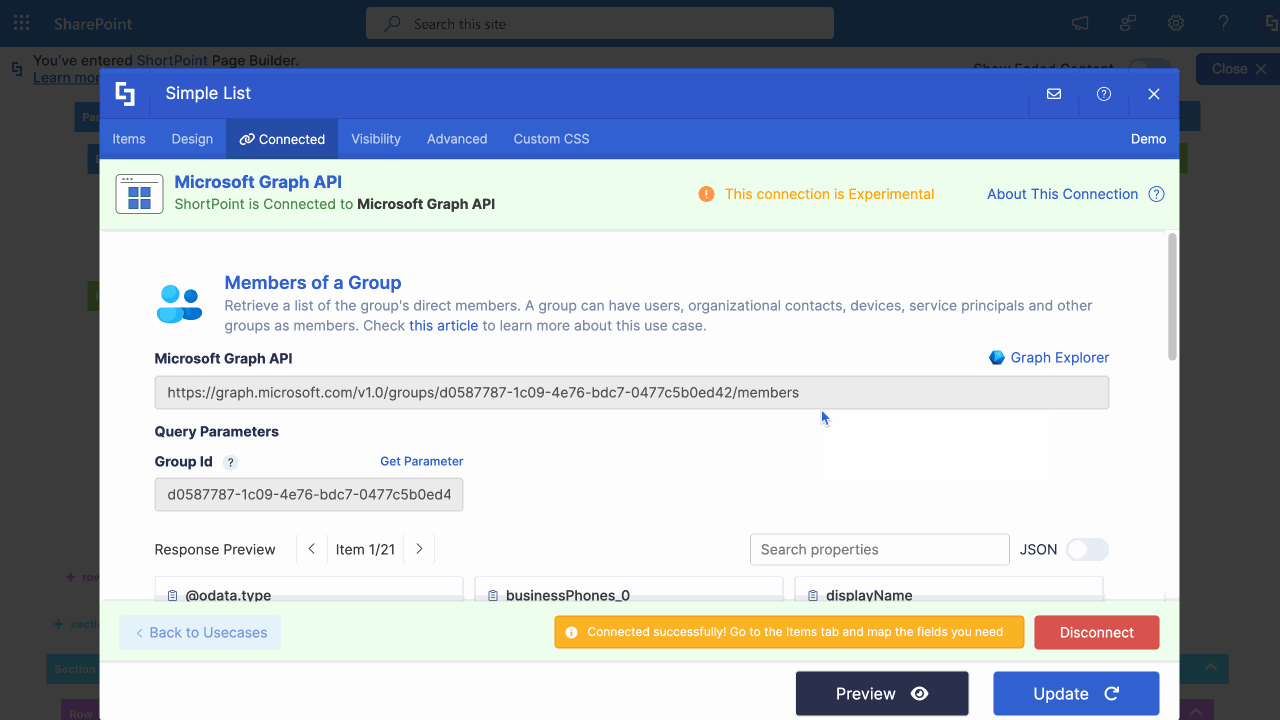Click the Graph Explorer logo icon
Screen dimensions: 1280x720
(997, 357)
